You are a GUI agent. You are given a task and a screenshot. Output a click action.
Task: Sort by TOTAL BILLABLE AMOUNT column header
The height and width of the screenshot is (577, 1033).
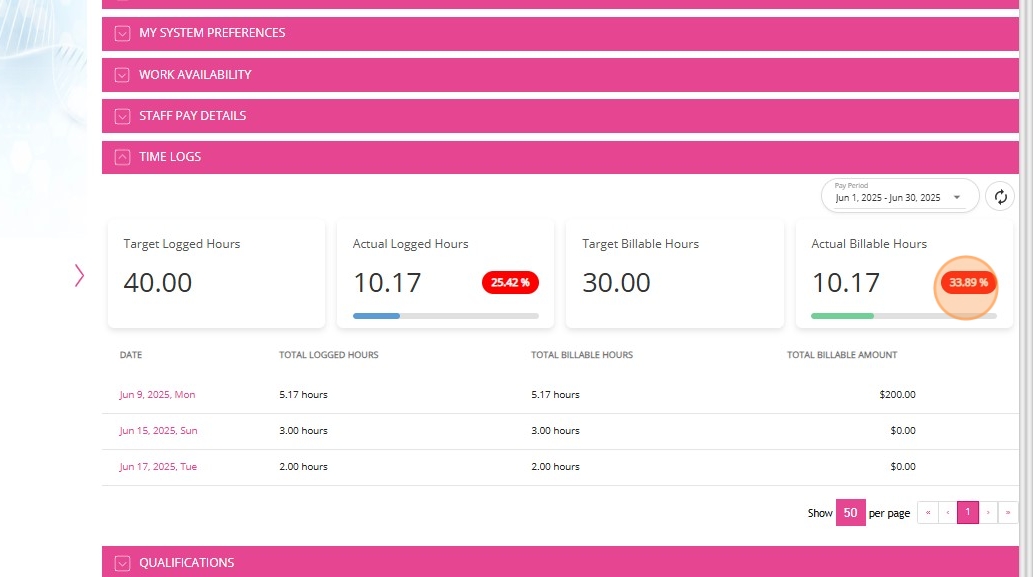coord(842,355)
